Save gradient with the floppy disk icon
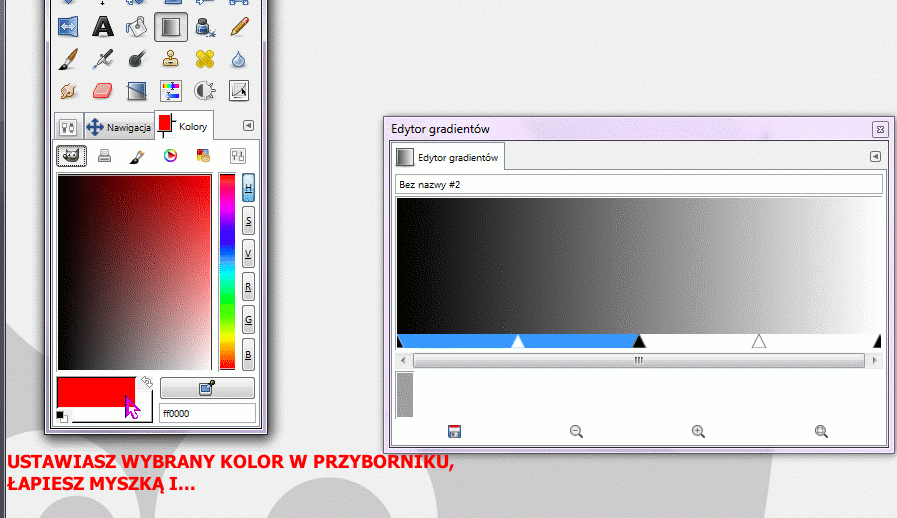 454,431
